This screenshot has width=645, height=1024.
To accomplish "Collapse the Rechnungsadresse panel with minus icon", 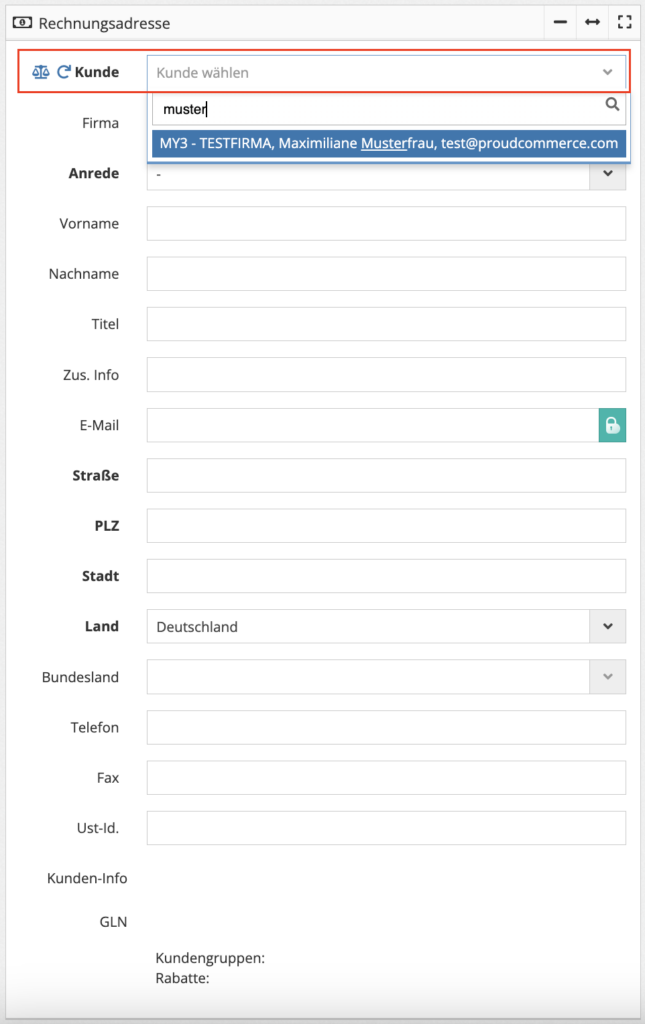I will 560,22.
